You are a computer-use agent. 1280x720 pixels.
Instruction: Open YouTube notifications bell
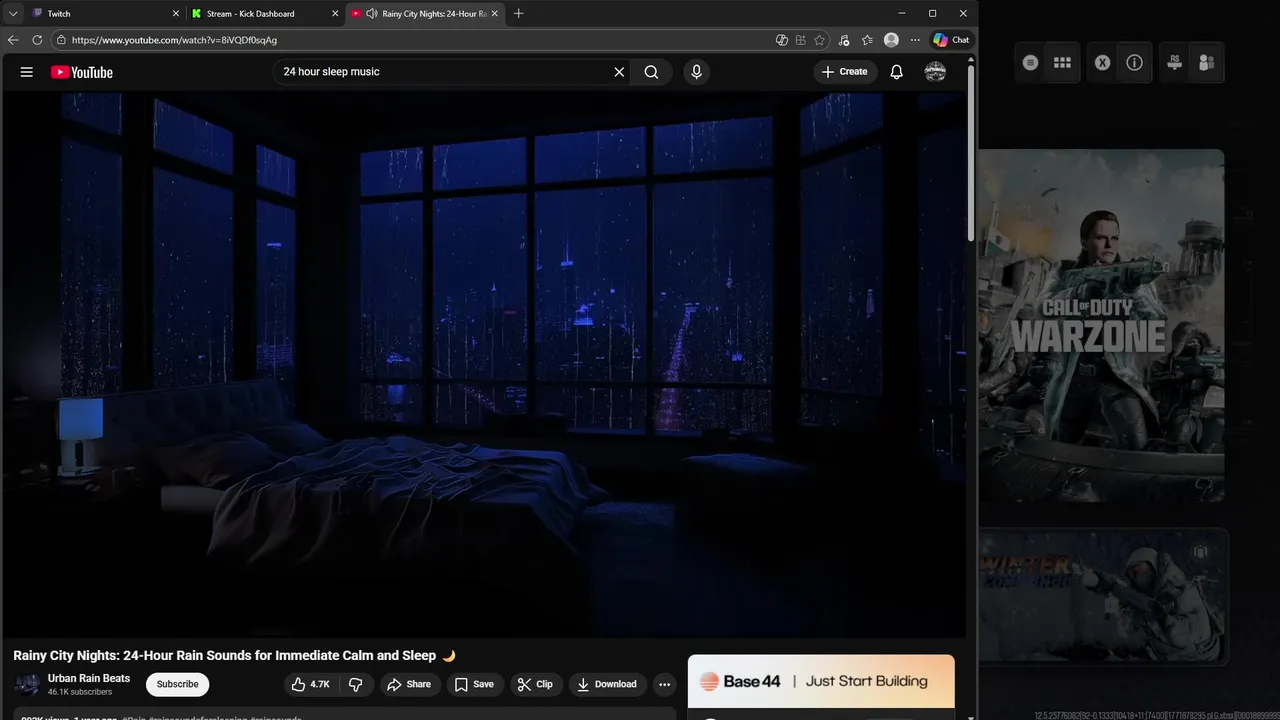[897, 72]
